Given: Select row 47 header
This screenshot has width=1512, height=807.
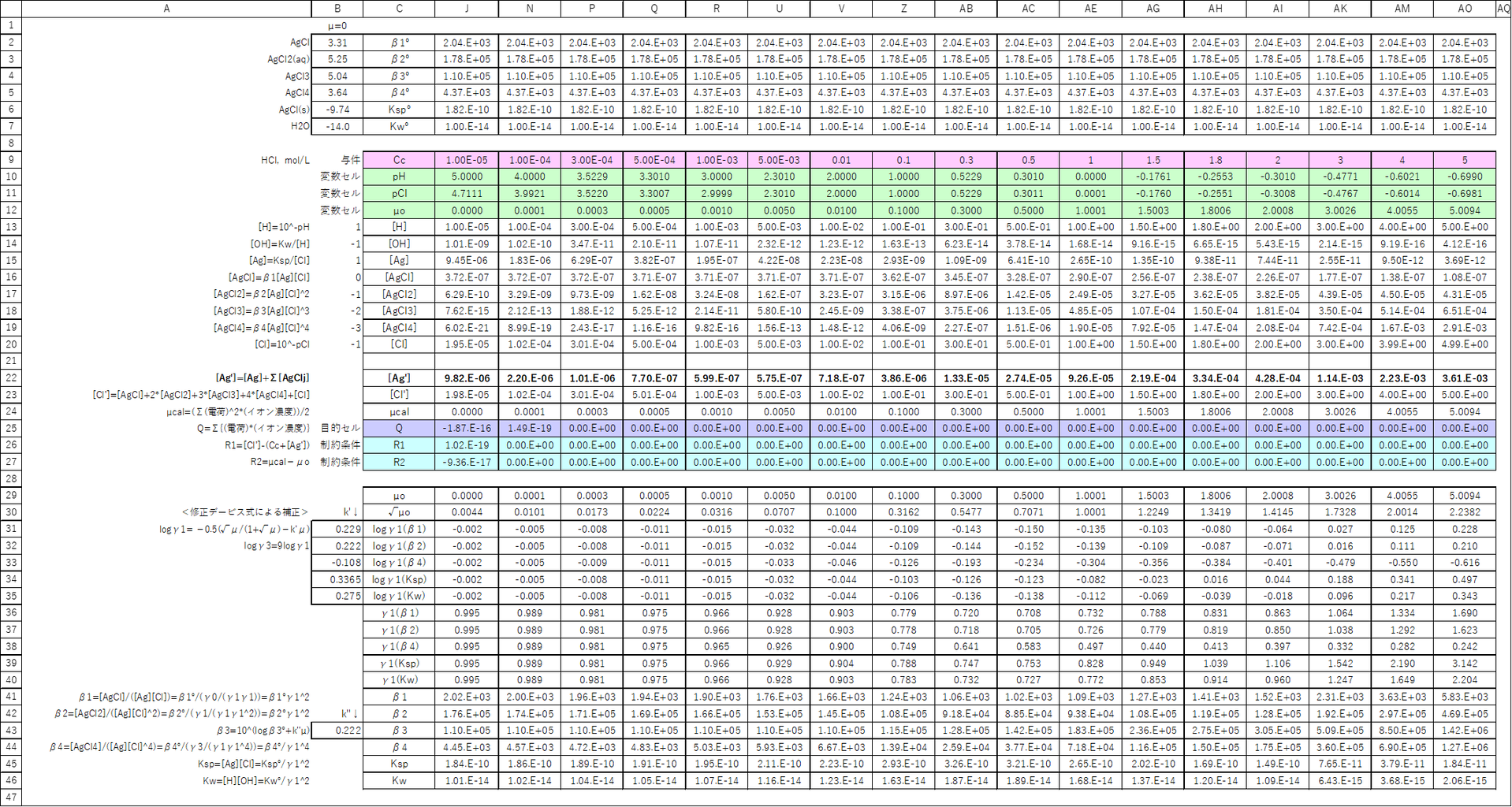Looking at the screenshot, I should [11, 797].
